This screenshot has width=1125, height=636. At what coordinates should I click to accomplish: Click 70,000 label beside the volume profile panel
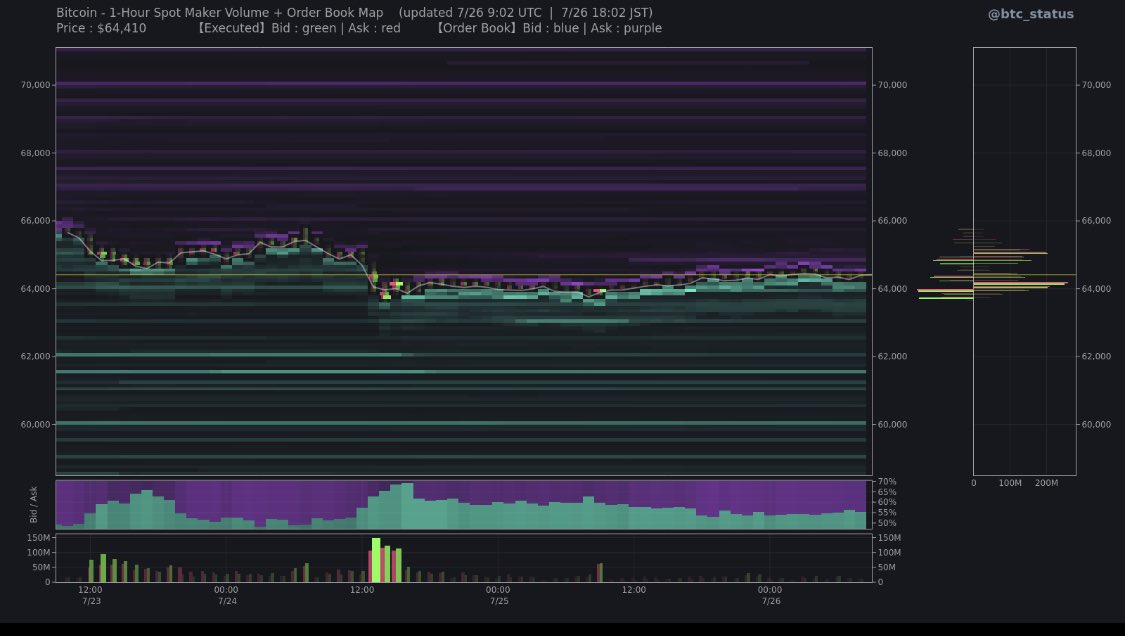pos(1096,85)
